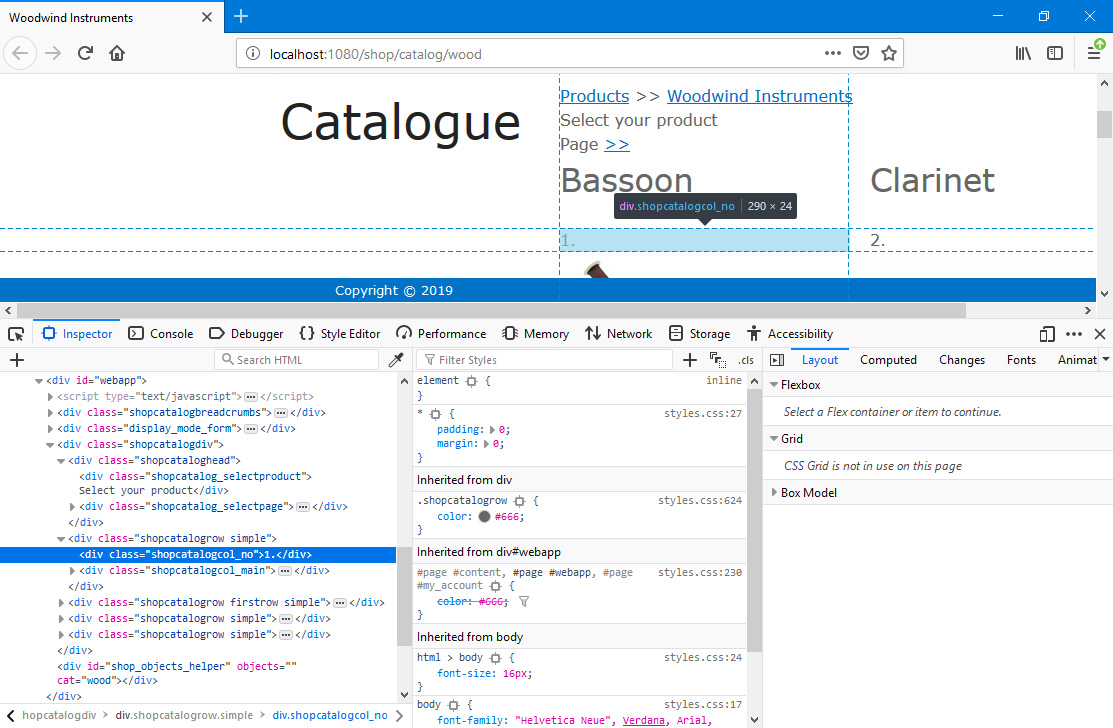
Task: Select the div.shopcatalogrow.simple breadcrumb
Action: click(184, 715)
